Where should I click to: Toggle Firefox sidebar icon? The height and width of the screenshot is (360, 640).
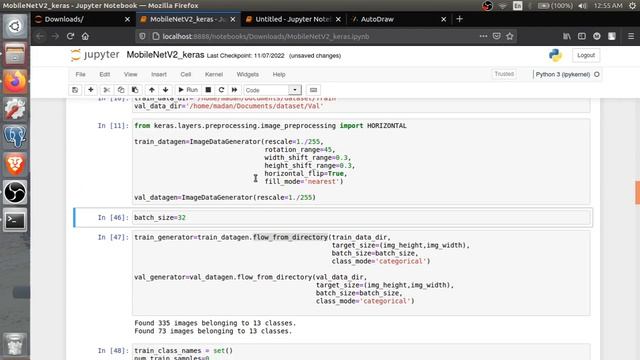coord(582,36)
